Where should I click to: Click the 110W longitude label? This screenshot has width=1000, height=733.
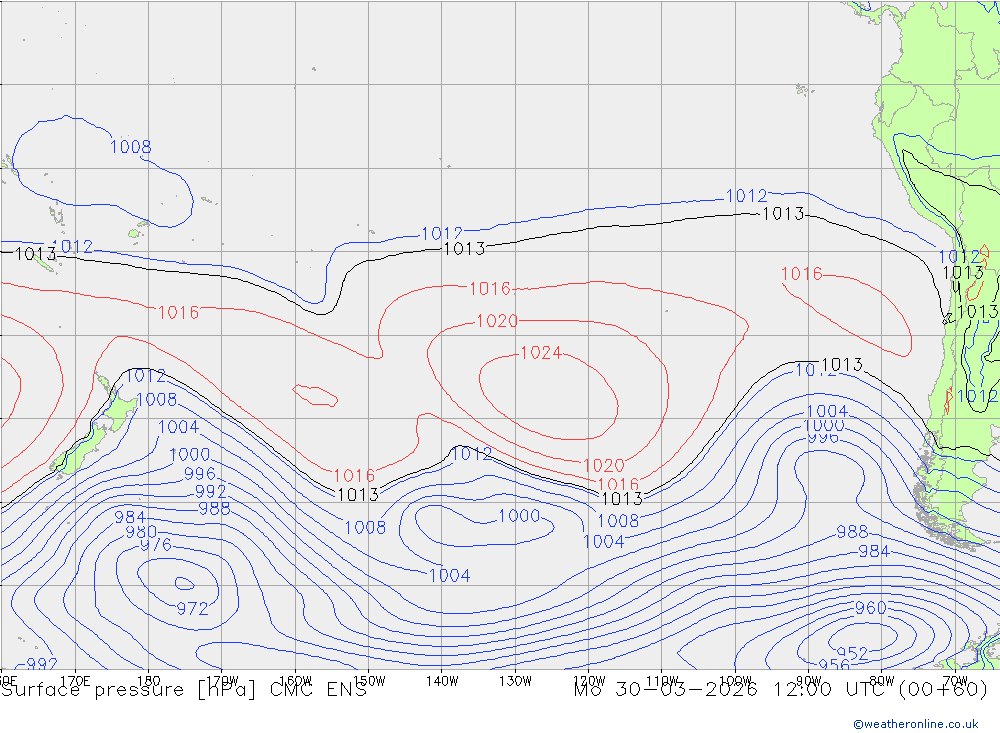point(661,679)
